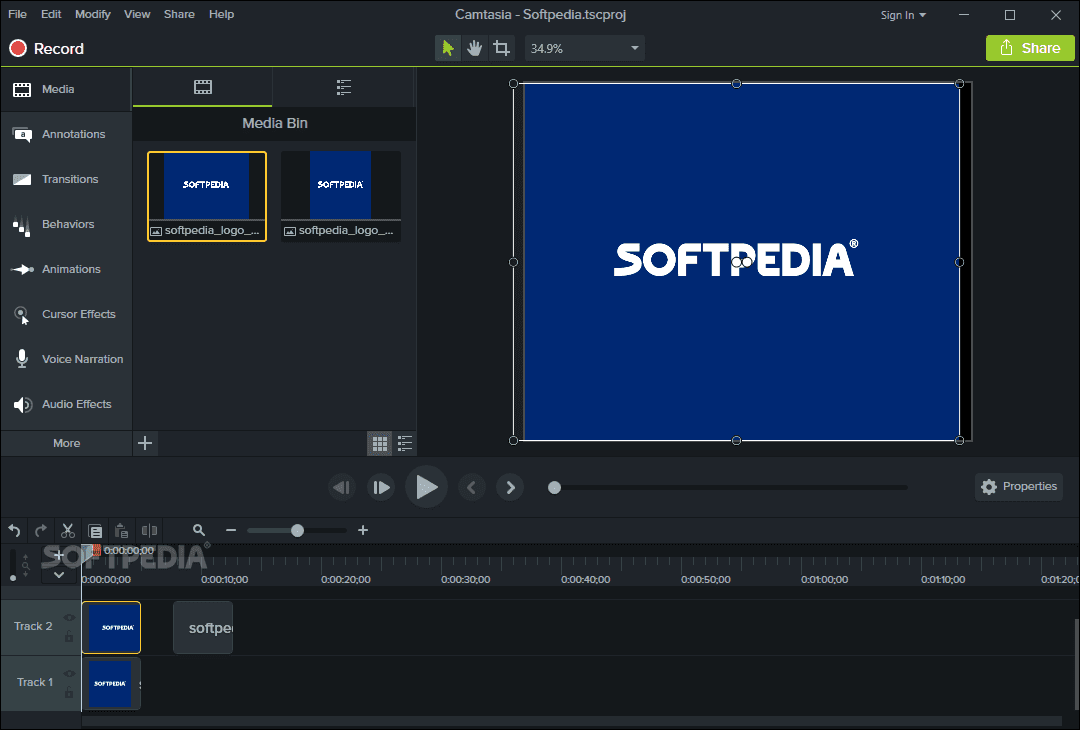Click the green Share button
Screen dimensions: 1080x730
click(x=1030, y=48)
